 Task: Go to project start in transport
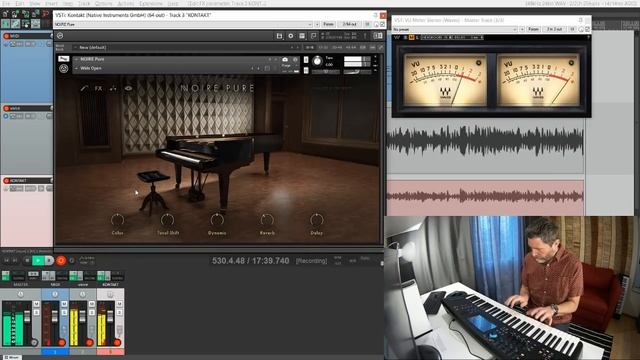[7, 260]
